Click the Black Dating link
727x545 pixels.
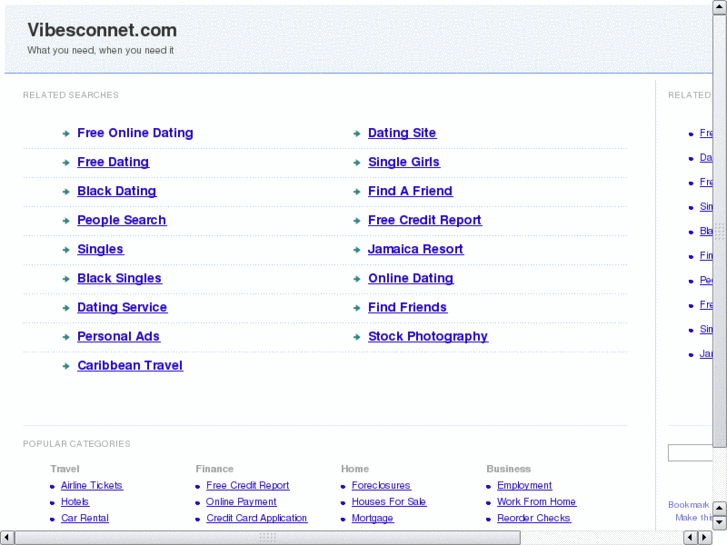pyautogui.click(x=116, y=191)
